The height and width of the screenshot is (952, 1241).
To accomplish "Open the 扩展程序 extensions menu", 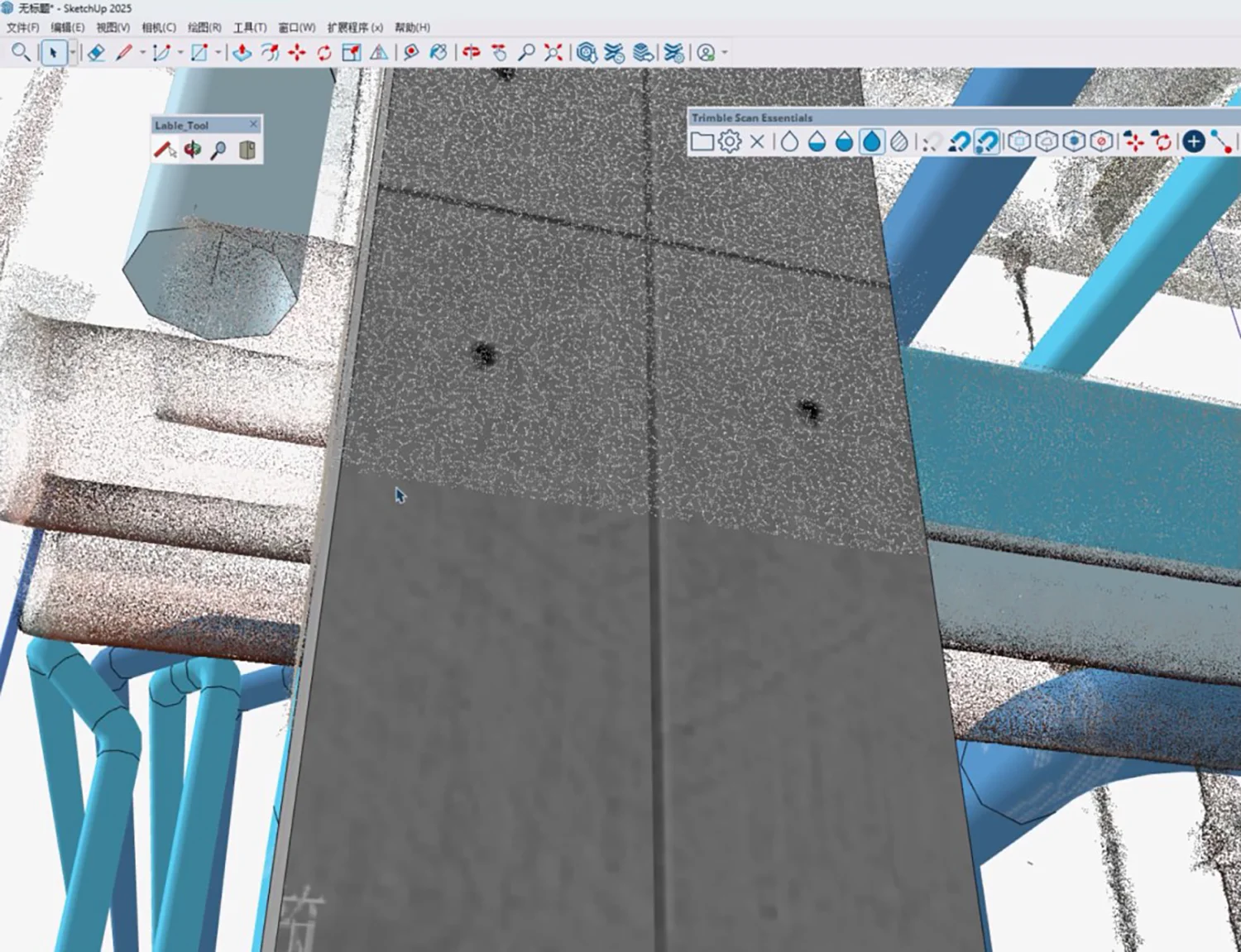I will pyautogui.click(x=355, y=27).
